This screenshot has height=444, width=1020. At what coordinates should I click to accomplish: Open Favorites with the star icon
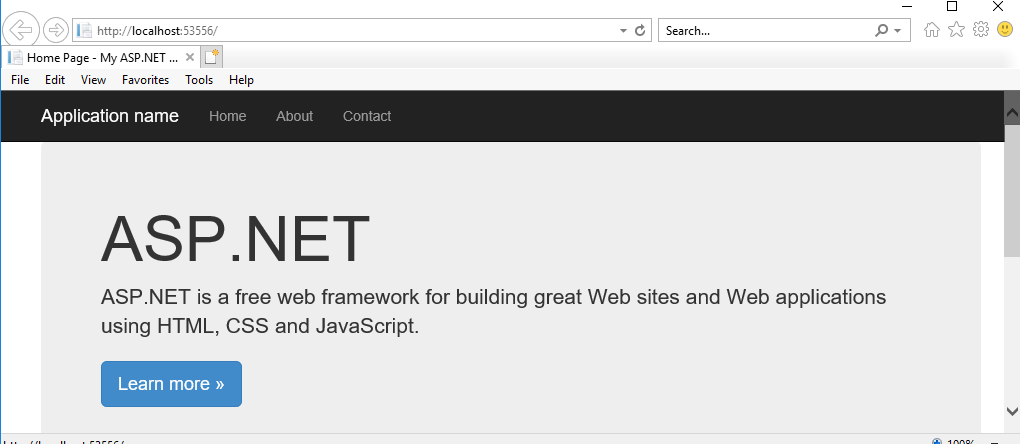pyautogui.click(x=956, y=29)
